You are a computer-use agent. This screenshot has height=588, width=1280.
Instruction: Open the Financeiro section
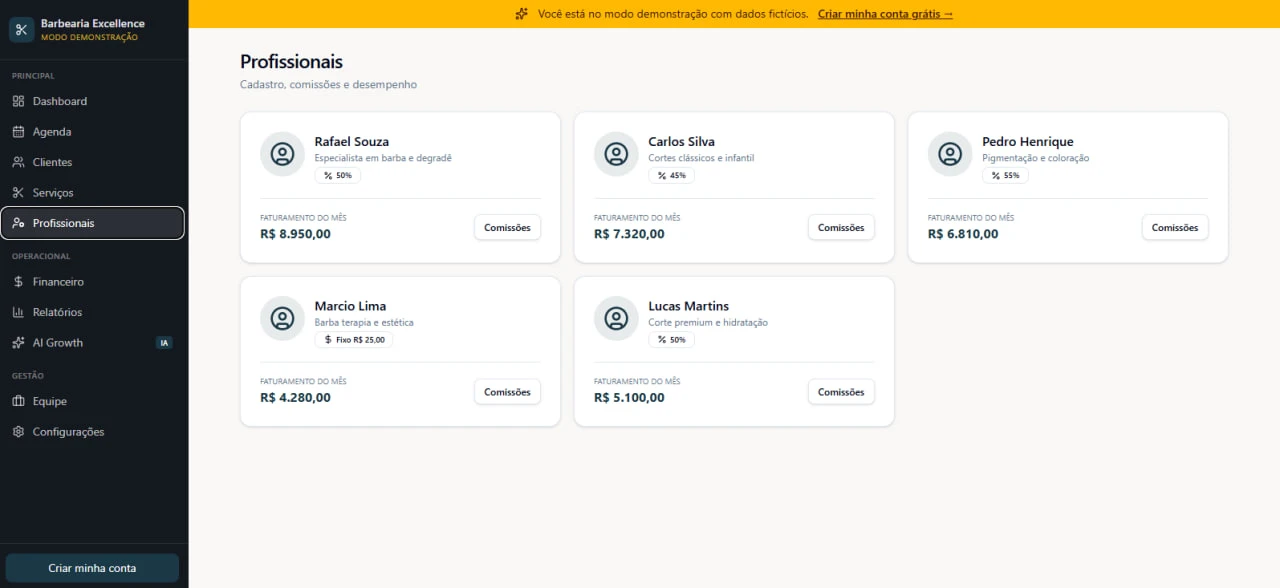(93, 282)
